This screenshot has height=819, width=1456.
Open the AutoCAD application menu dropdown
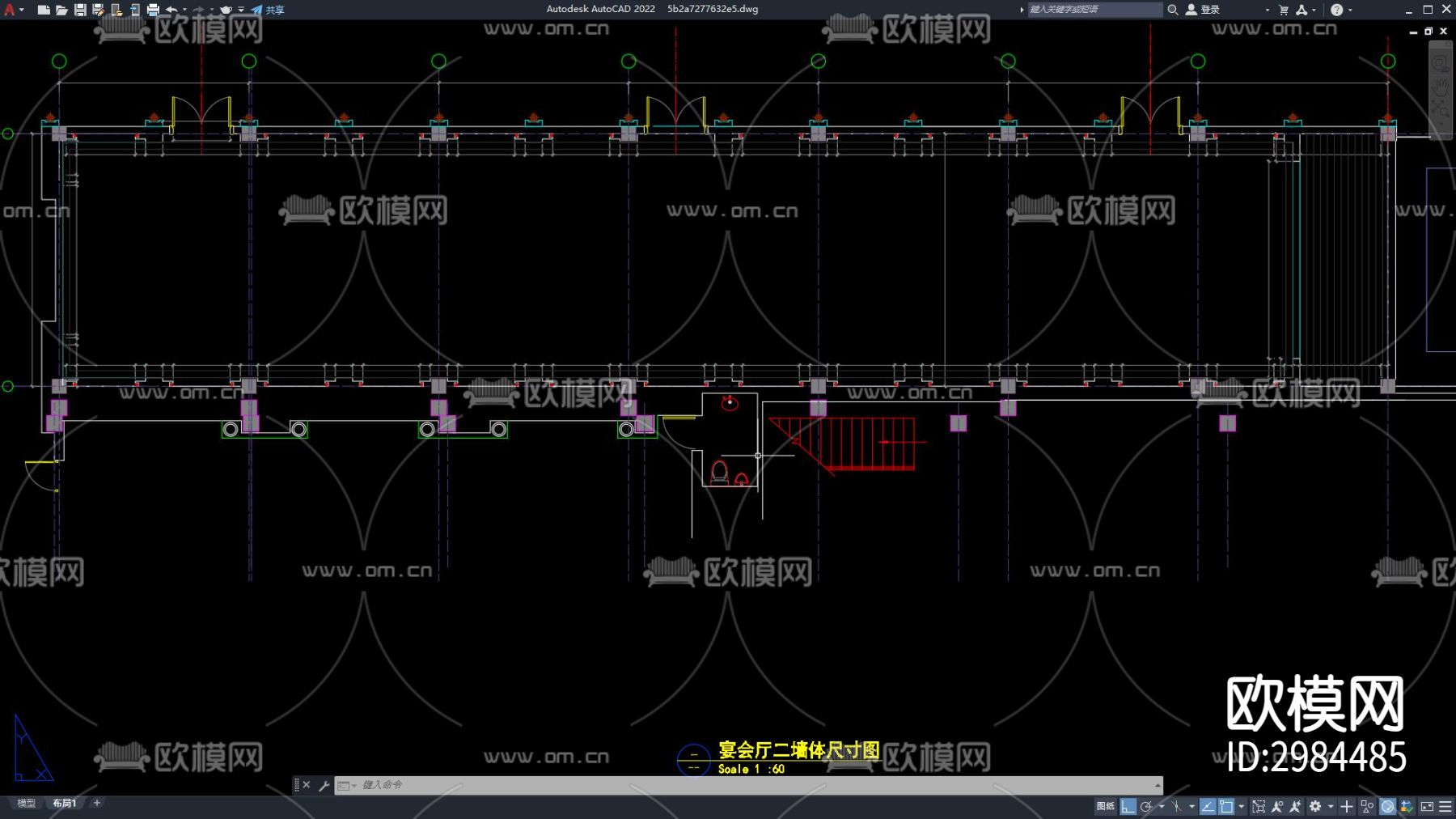tap(13, 10)
